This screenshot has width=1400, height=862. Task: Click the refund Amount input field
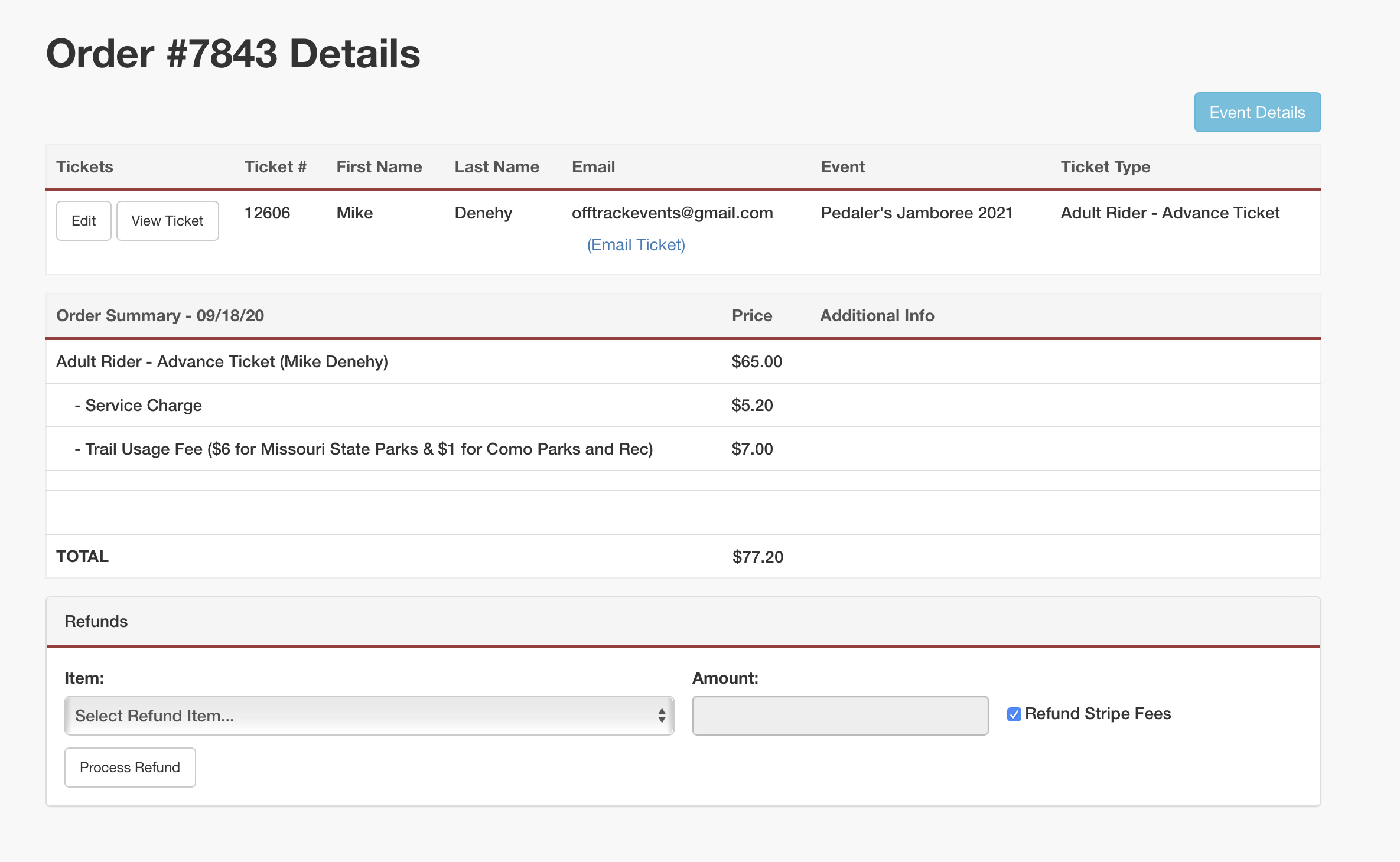coord(839,716)
